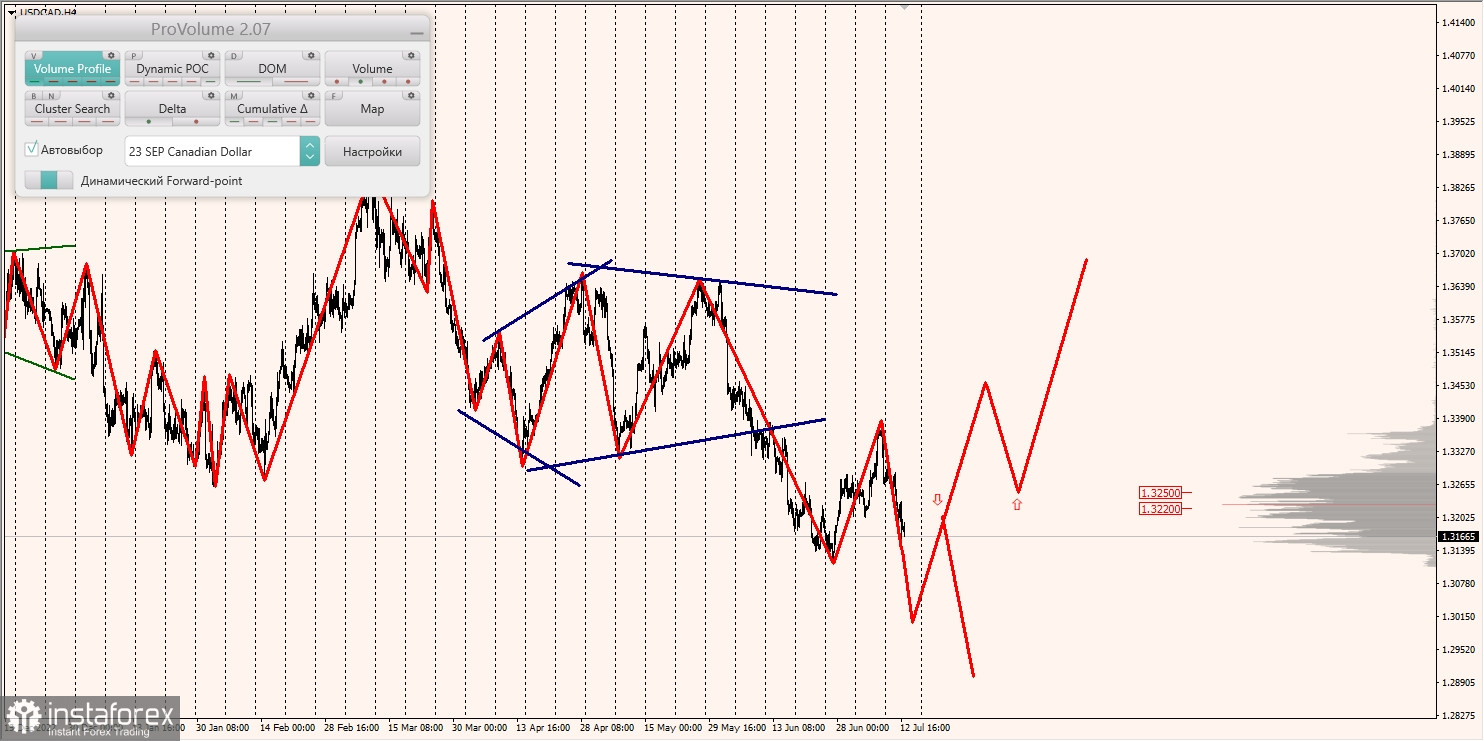Viewport: 1484px width, 741px height.
Task: Open the Cumulative Δ gear settings
Action: [311, 96]
